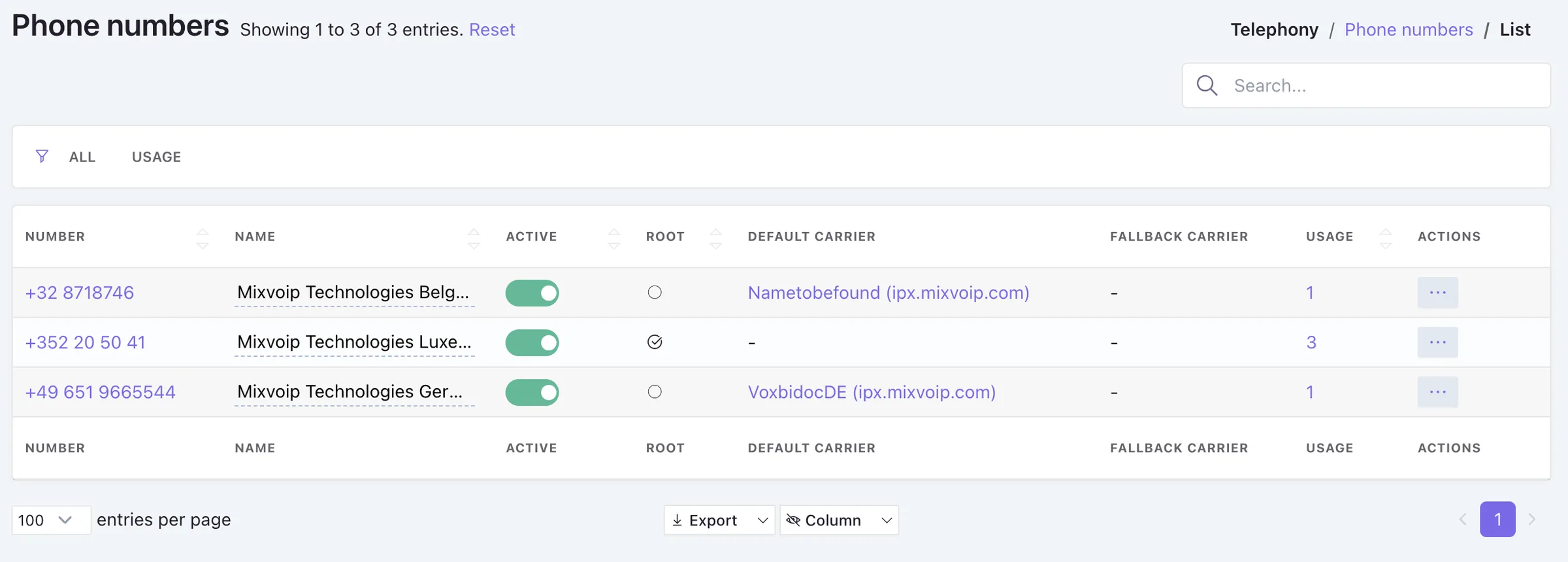Select the USAGE filter tab
This screenshot has height=562, width=1568.
[x=157, y=157]
